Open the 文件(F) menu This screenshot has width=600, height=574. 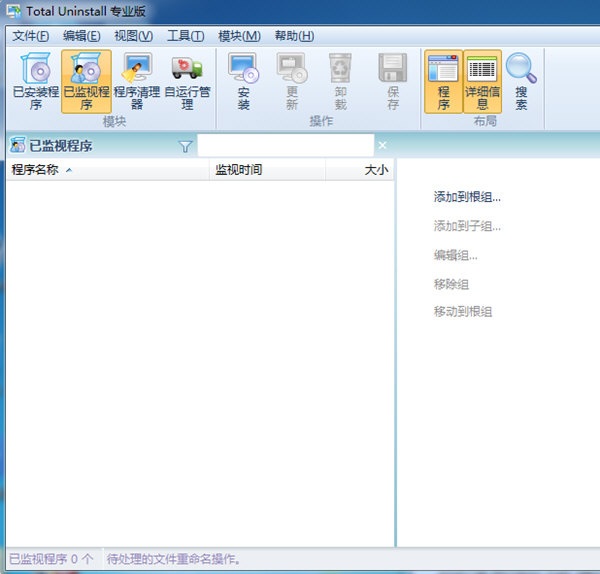click(31, 36)
